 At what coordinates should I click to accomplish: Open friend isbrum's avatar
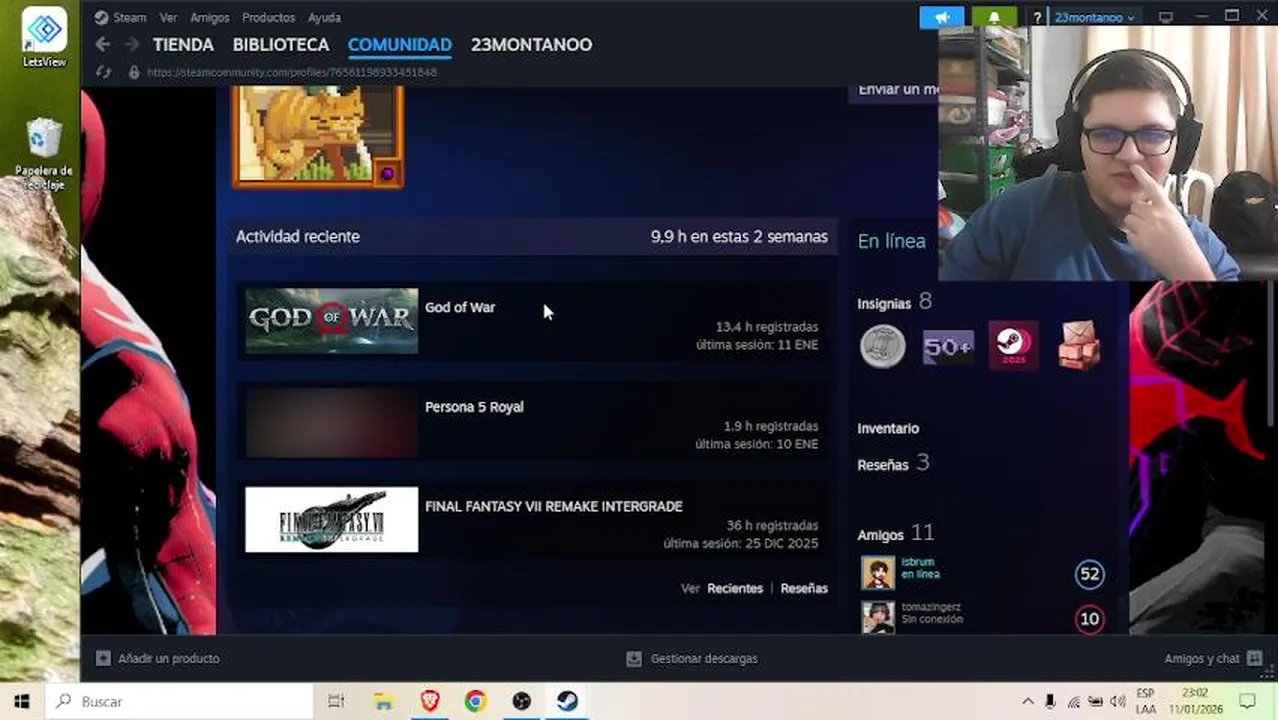pos(878,573)
